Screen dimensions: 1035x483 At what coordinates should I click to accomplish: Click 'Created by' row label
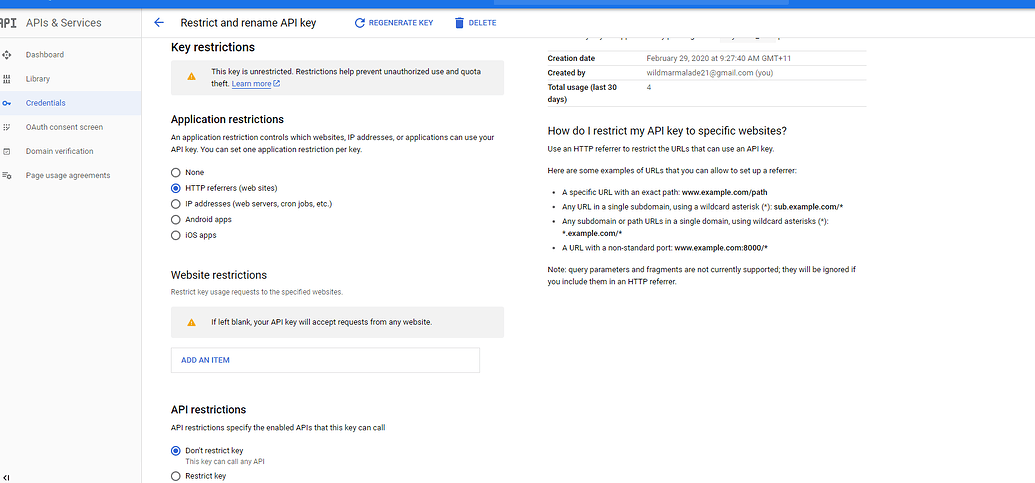[566, 73]
